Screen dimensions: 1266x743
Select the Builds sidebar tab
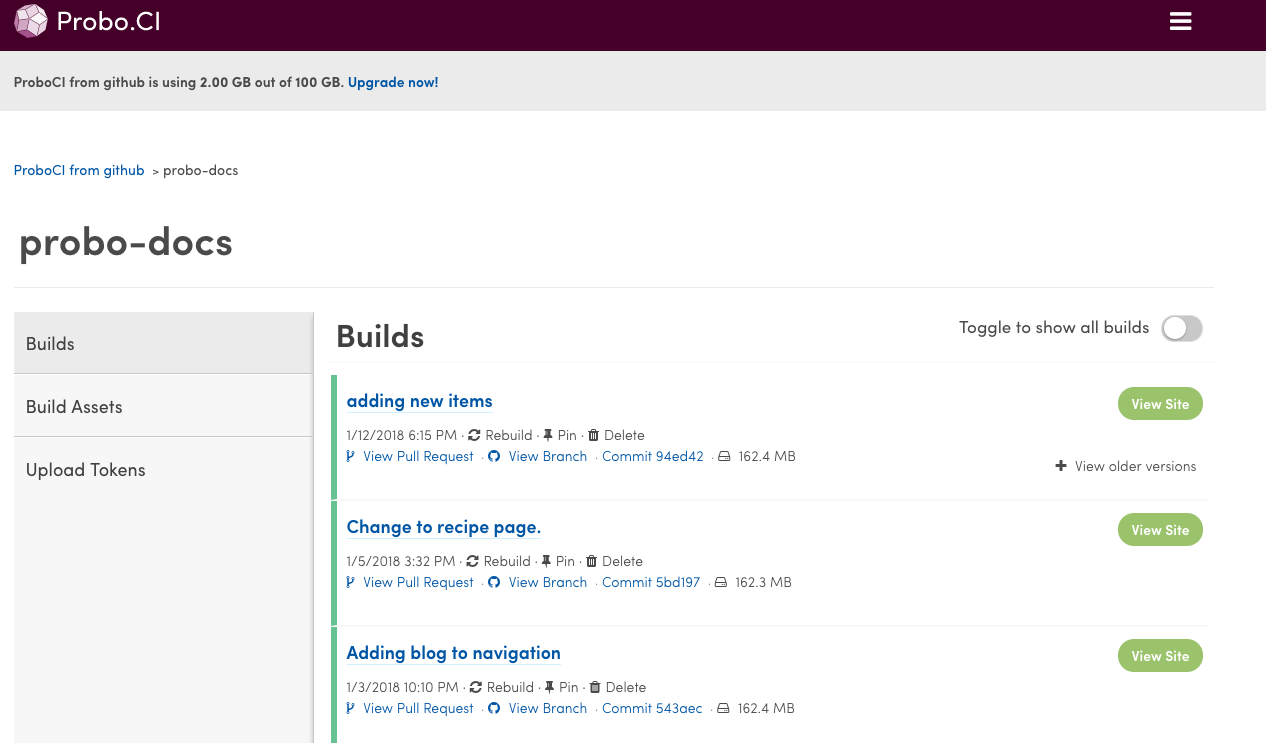(x=164, y=343)
